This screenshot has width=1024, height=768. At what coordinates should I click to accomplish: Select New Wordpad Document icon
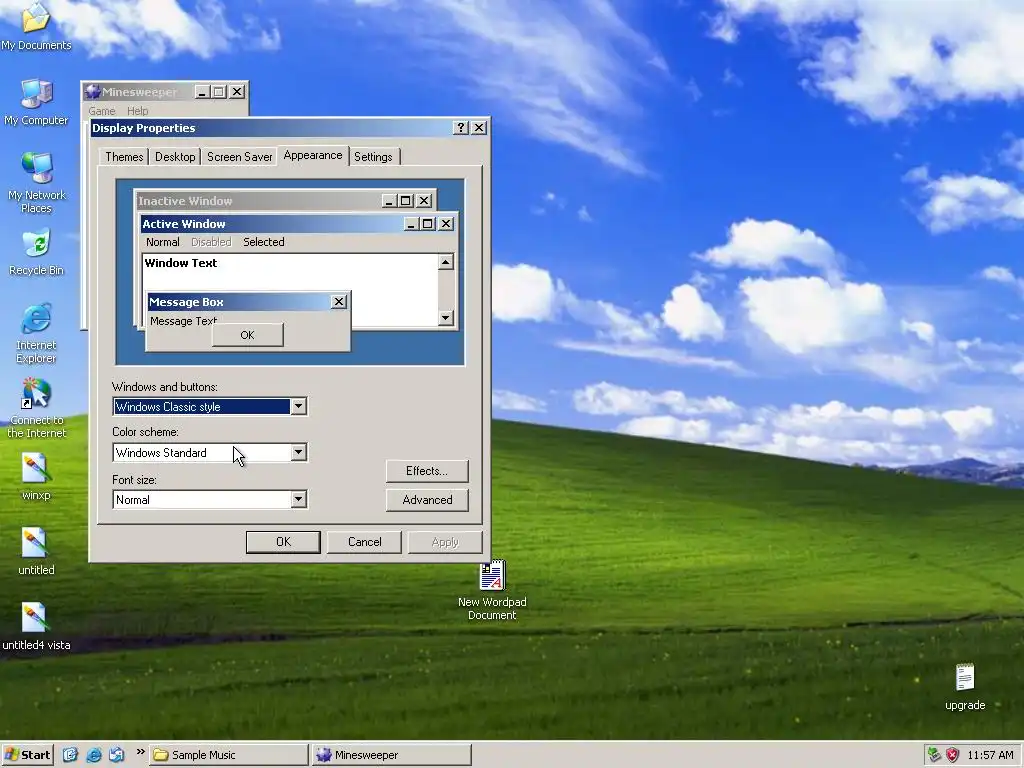click(x=492, y=591)
